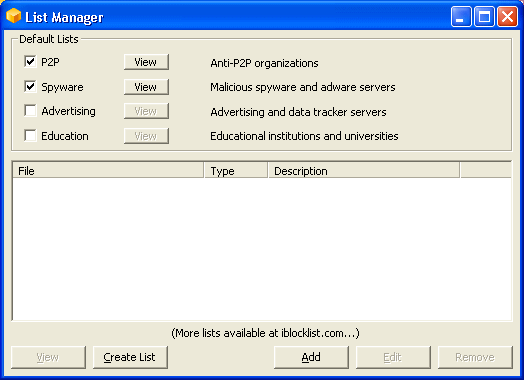View the Spyware list contents

pos(146,87)
